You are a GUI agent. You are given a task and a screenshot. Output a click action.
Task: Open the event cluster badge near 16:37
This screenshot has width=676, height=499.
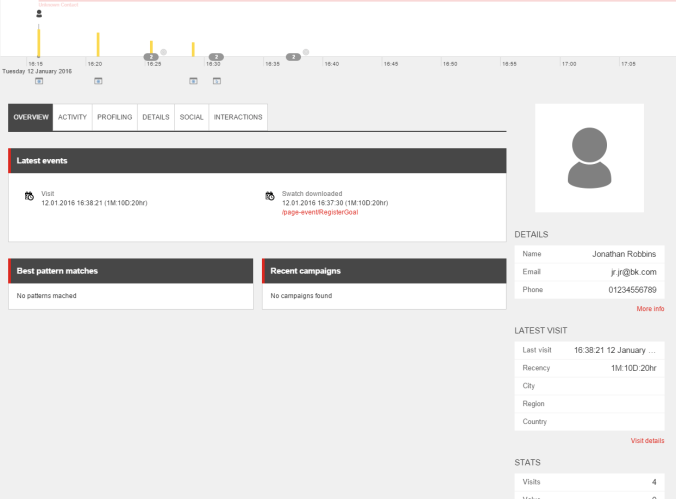coord(293,57)
